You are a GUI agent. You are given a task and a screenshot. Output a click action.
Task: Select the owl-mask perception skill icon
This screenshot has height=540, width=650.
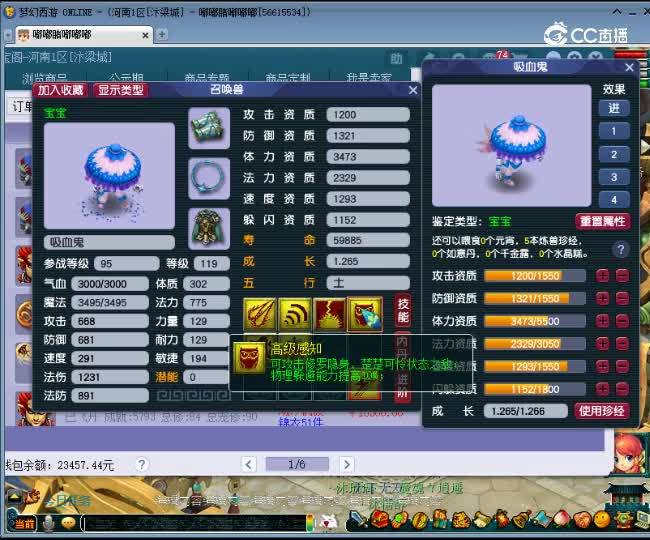364,315
